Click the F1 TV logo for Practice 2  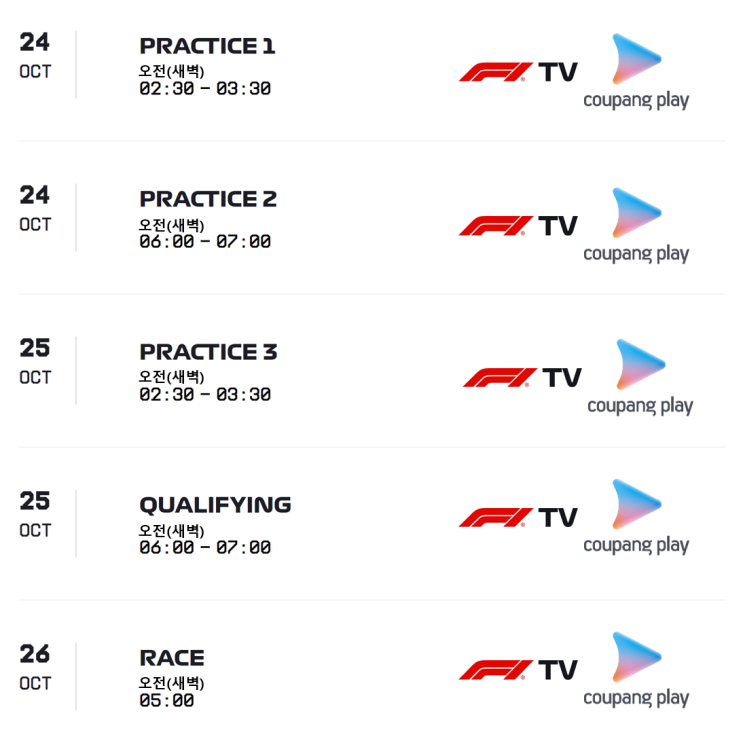(518, 226)
